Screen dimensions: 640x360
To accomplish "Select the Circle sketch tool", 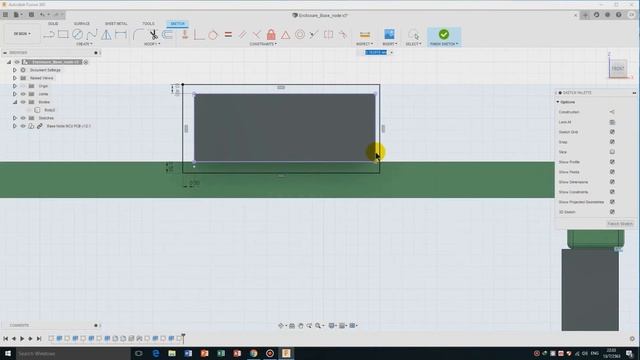I will (x=78, y=35).
